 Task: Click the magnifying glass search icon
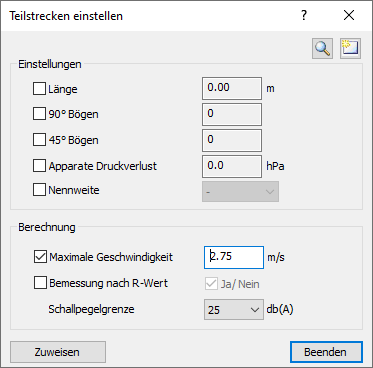(322, 49)
